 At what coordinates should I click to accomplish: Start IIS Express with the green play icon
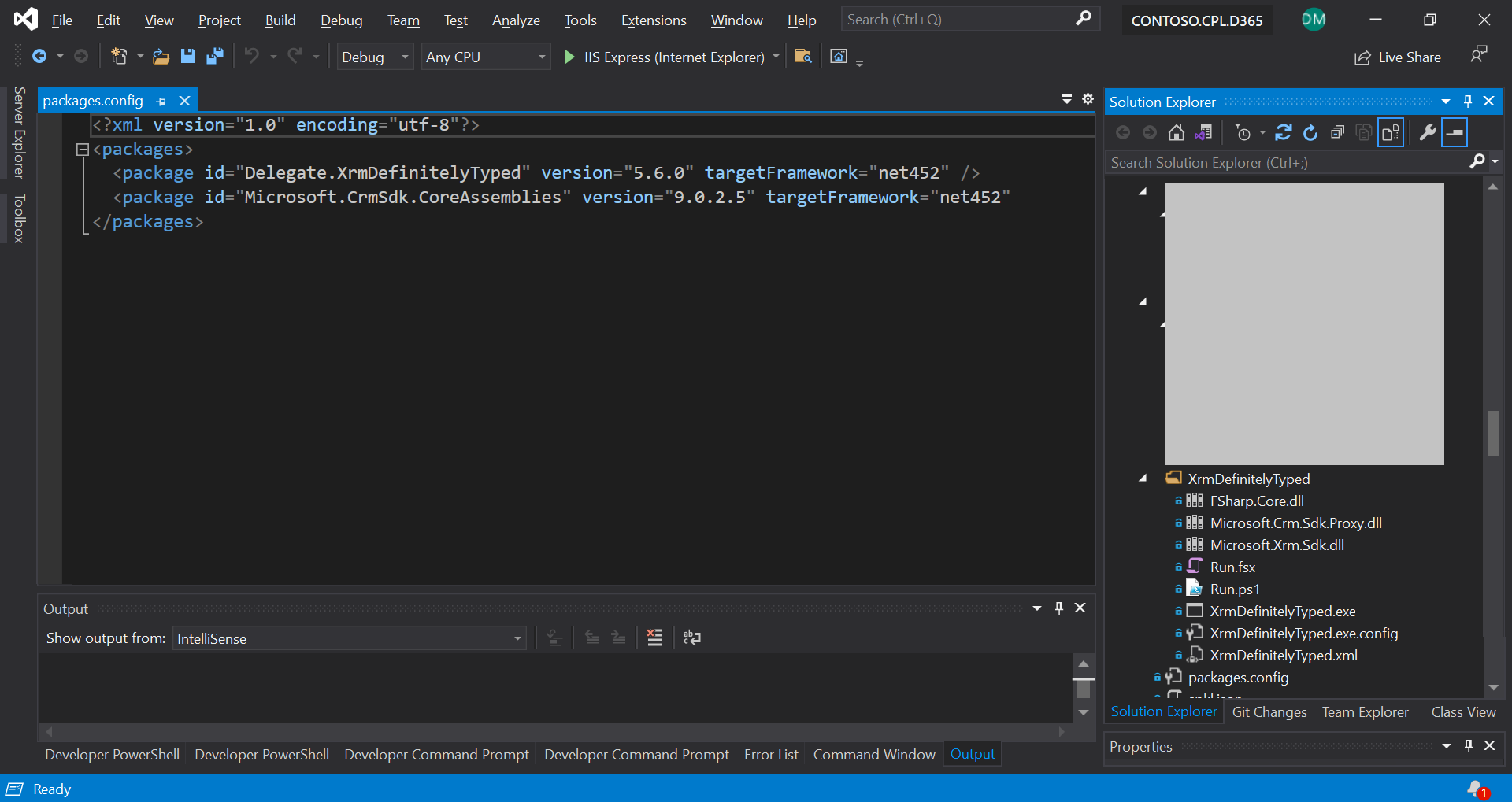(569, 57)
